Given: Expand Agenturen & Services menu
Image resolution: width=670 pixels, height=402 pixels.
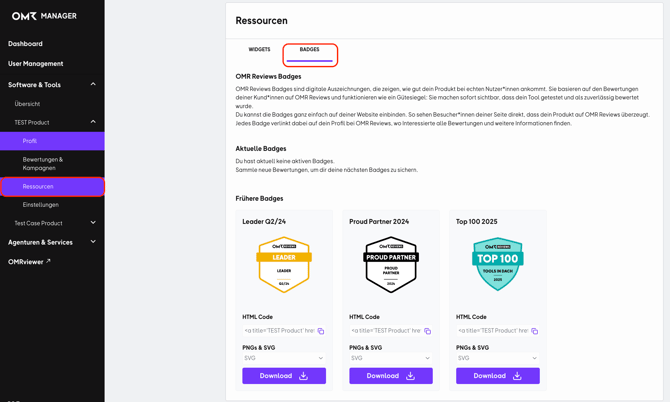Looking at the screenshot, I should tap(93, 242).
